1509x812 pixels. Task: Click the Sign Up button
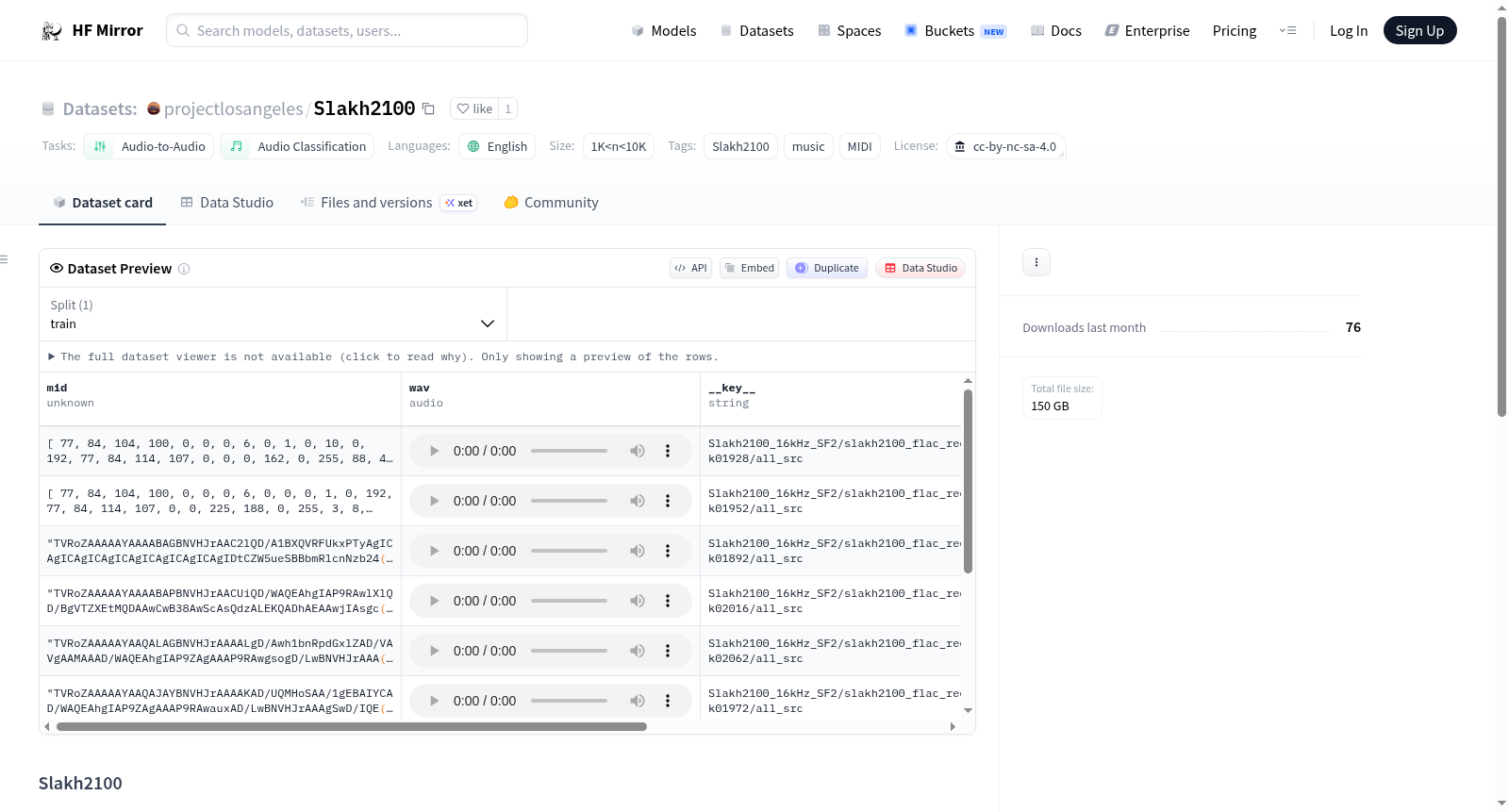tap(1419, 31)
